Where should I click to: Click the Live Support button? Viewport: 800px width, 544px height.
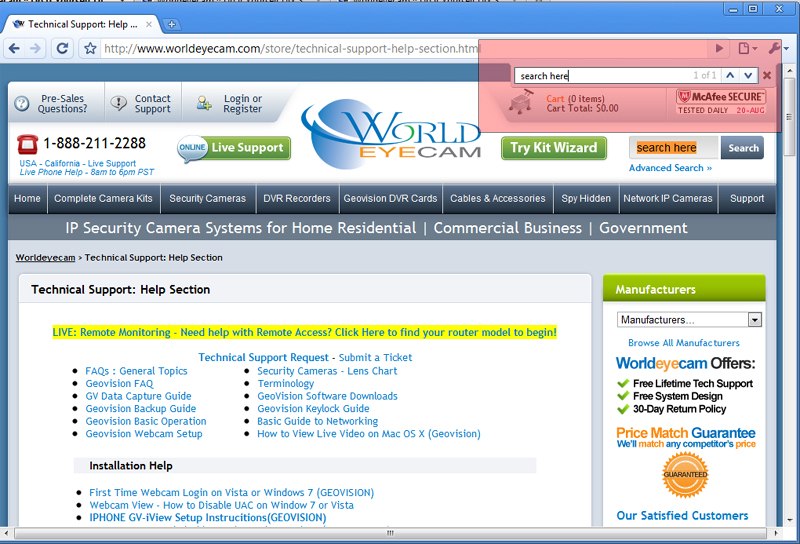[x=234, y=148]
